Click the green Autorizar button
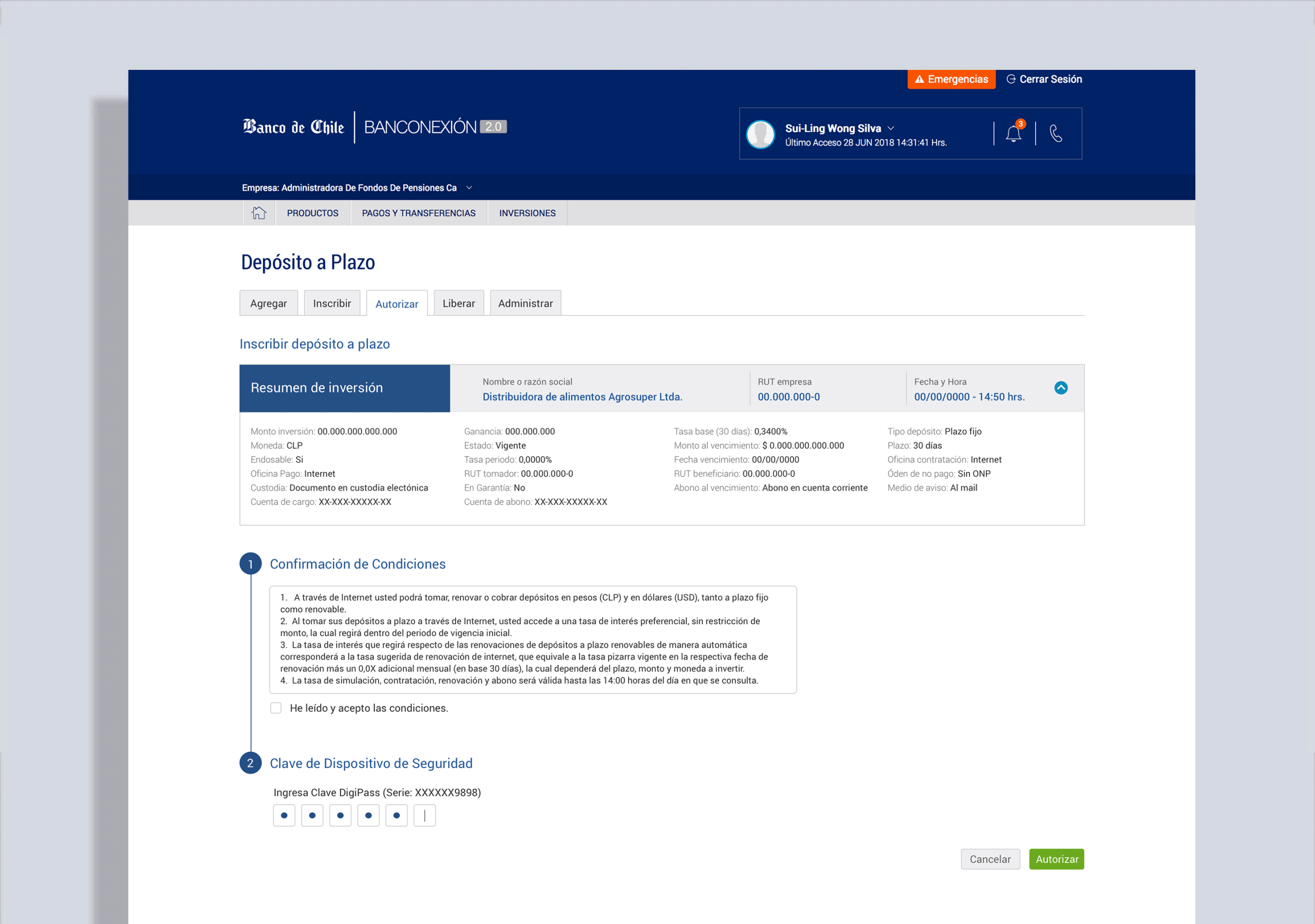This screenshot has width=1315, height=924. point(1057,859)
